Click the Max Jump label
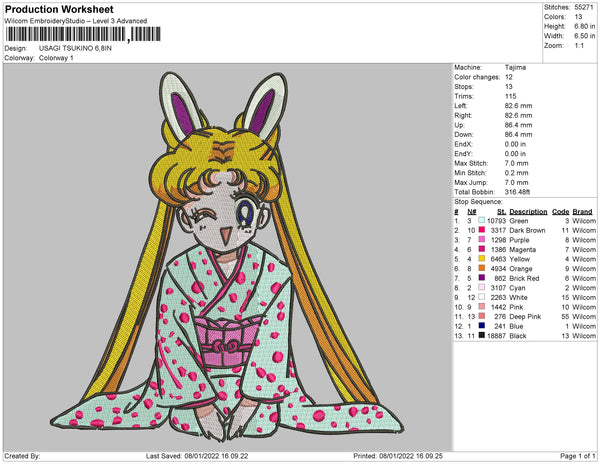600x464 pixels. pyautogui.click(x=471, y=182)
